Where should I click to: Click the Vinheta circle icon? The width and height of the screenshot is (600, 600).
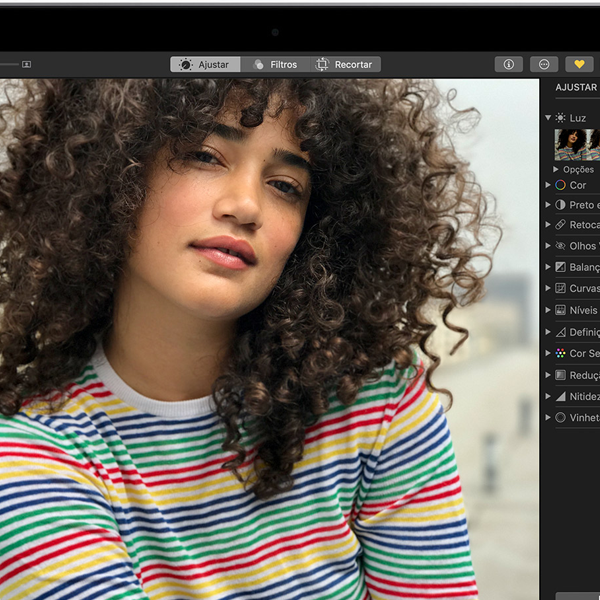561,417
